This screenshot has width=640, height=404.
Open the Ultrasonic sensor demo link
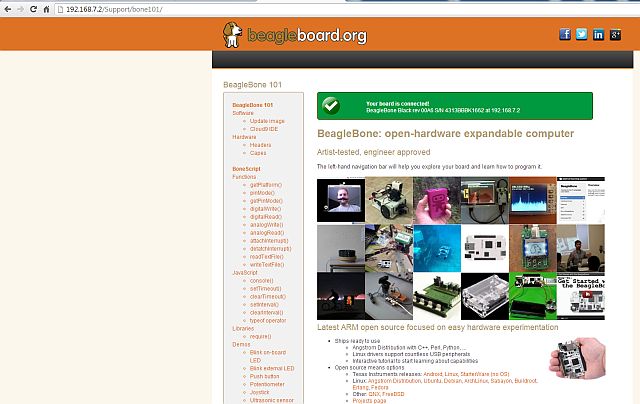pos(271,400)
